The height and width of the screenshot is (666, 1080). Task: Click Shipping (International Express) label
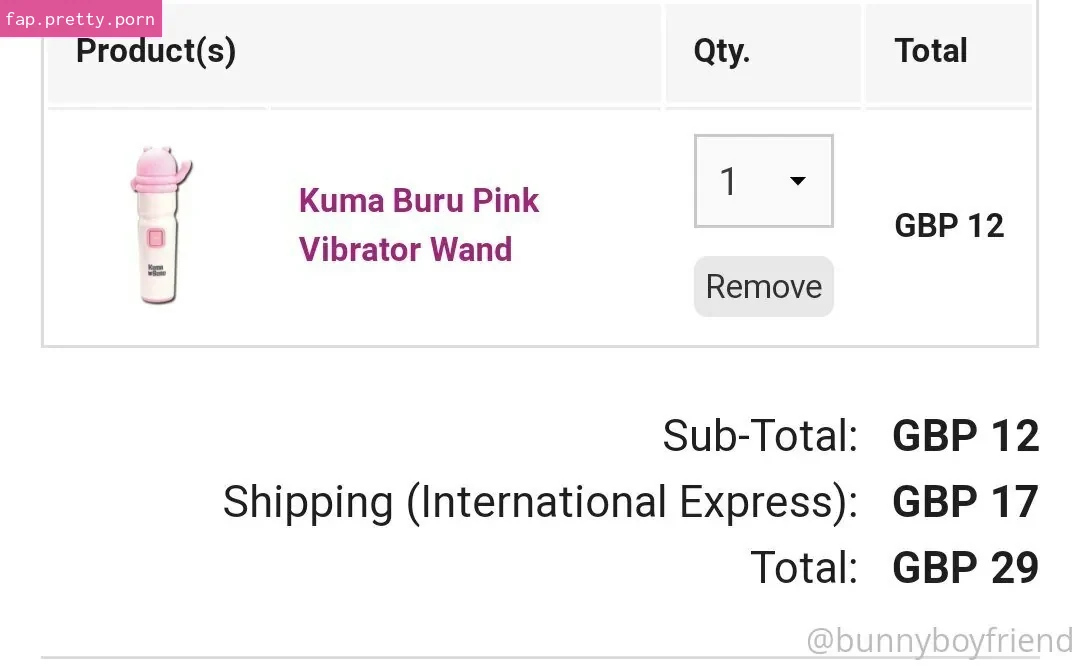540,502
